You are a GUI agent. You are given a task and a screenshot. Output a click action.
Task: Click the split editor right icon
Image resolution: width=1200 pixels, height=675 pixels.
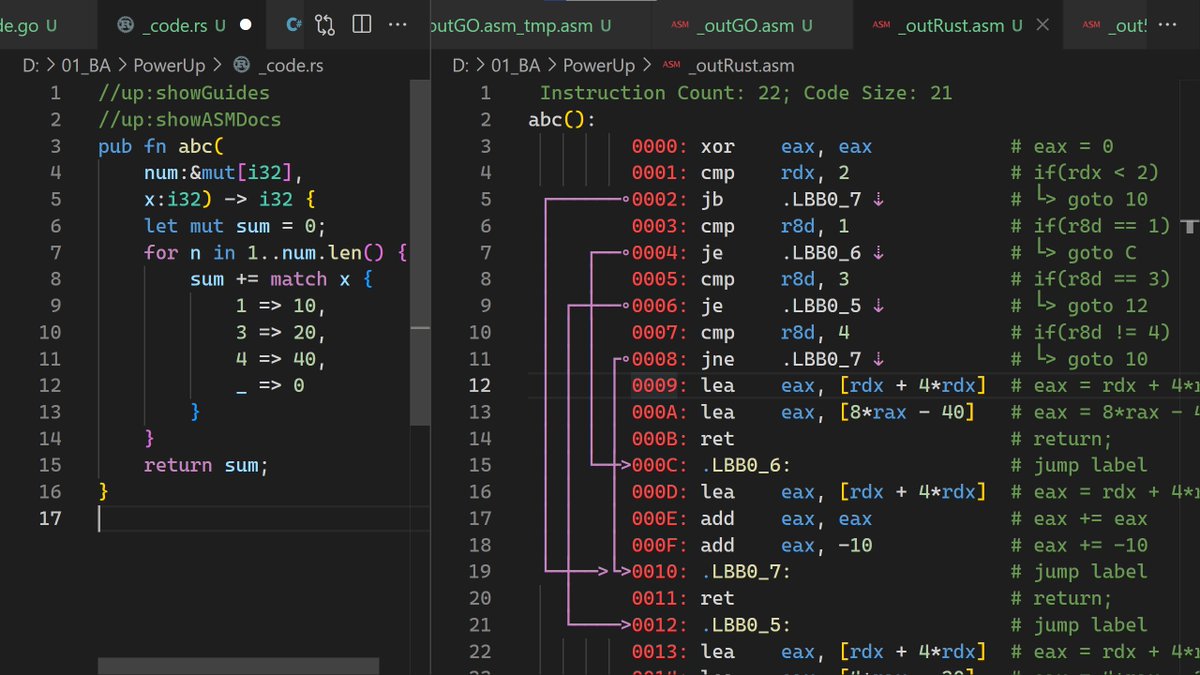pyautogui.click(x=362, y=24)
